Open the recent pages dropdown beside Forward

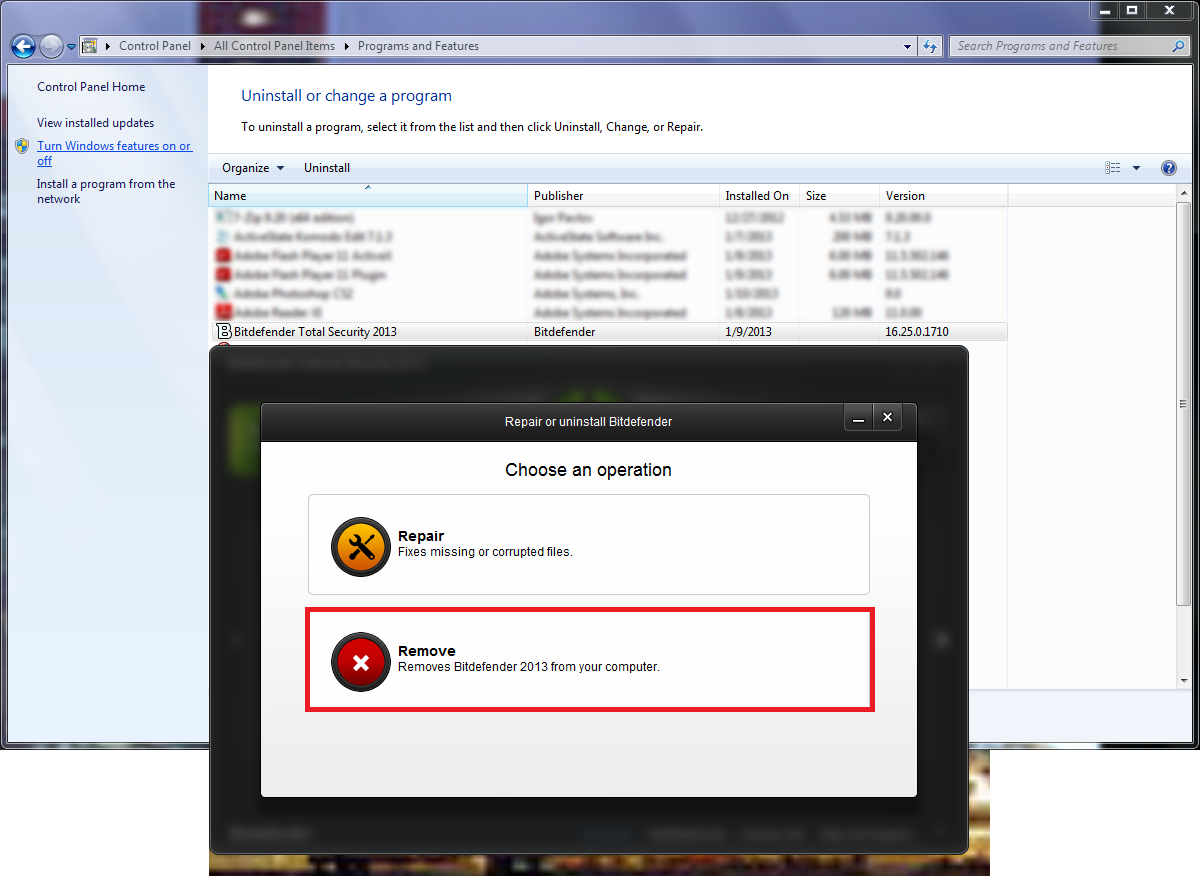pos(71,47)
